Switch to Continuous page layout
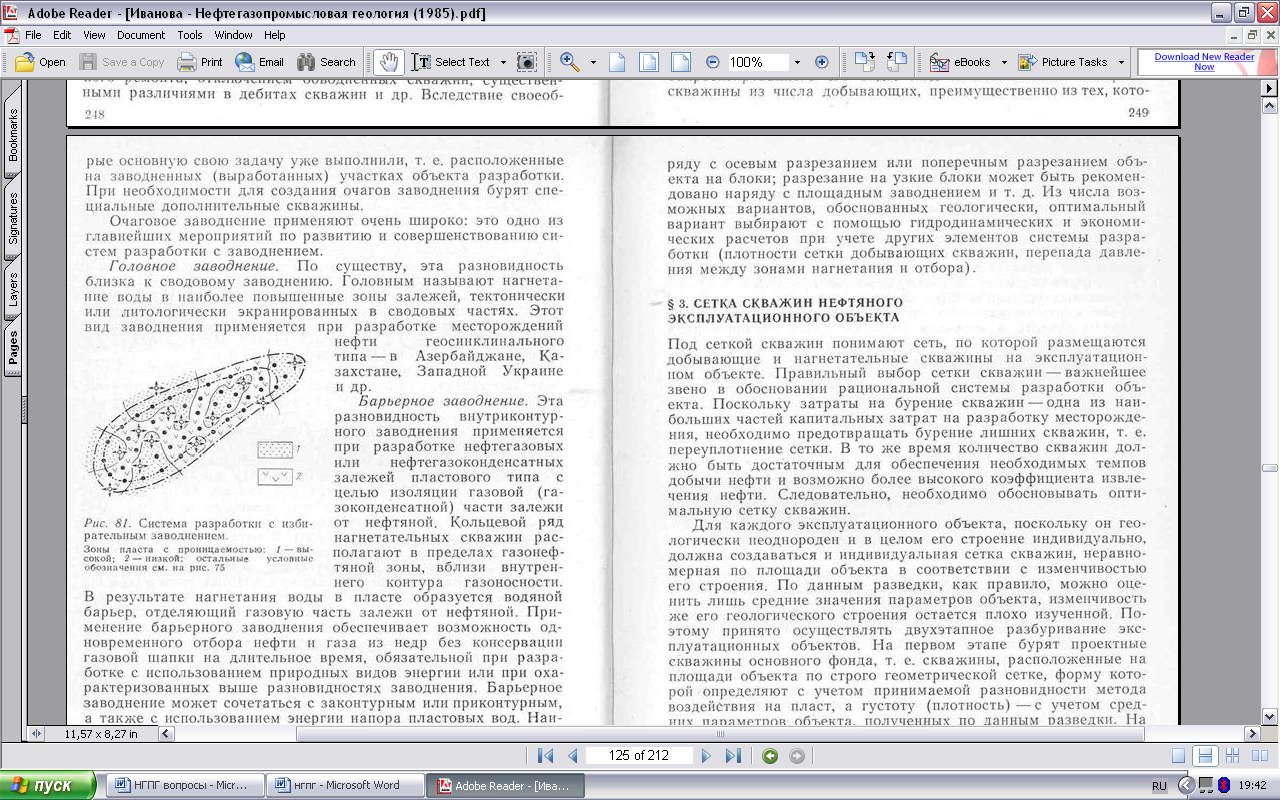Image resolution: width=1280 pixels, height=800 pixels. click(1206, 756)
